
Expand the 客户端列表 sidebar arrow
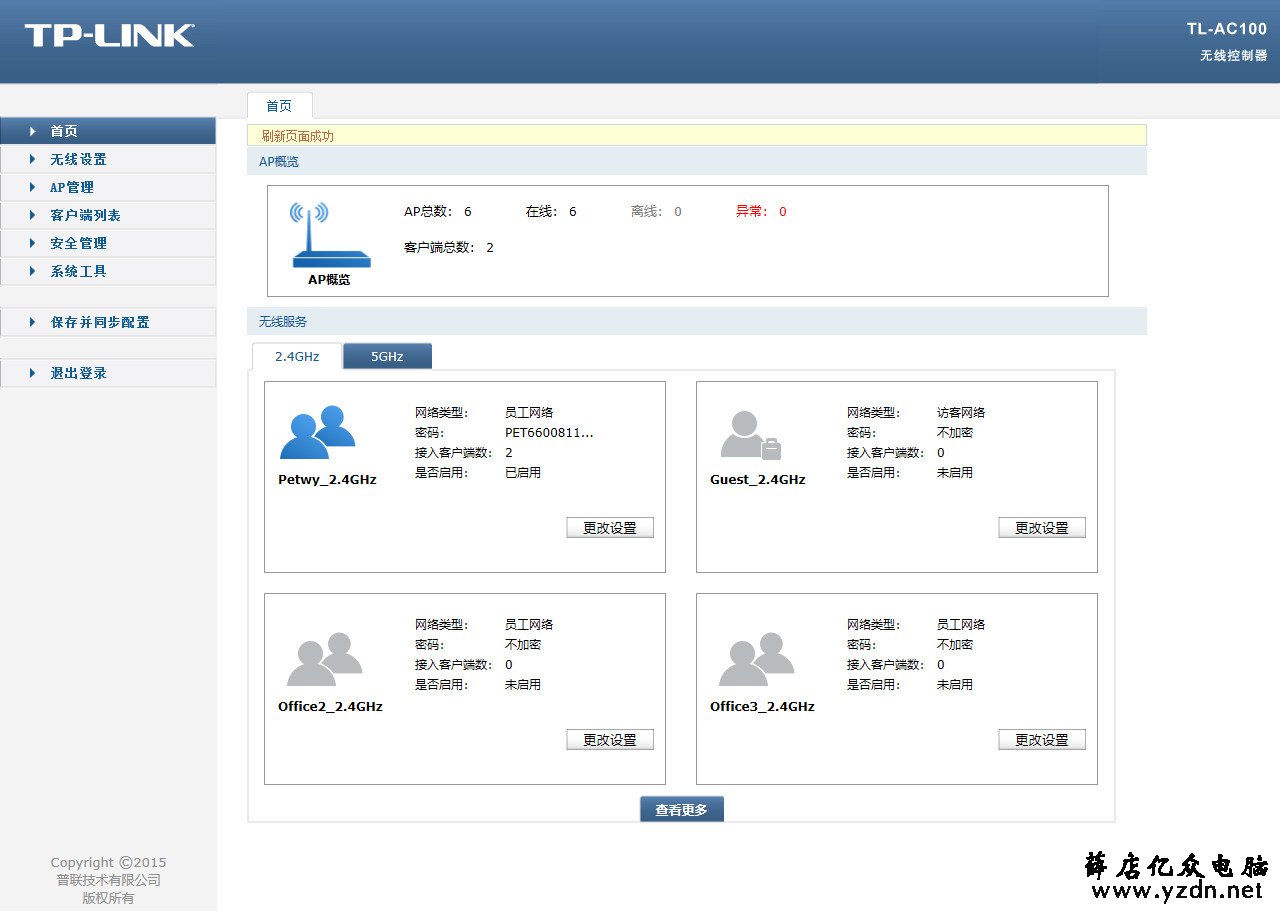pos(33,215)
